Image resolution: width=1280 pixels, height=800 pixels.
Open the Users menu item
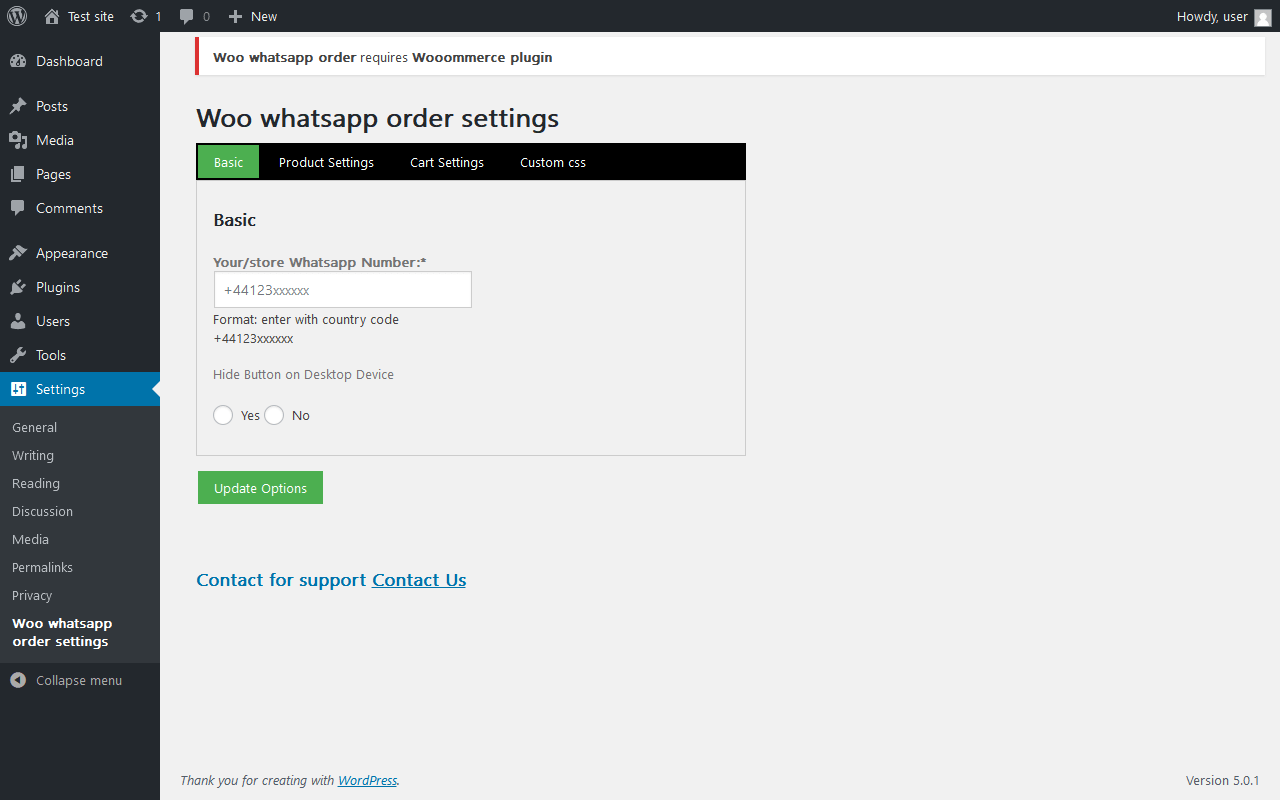click(80, 321)
